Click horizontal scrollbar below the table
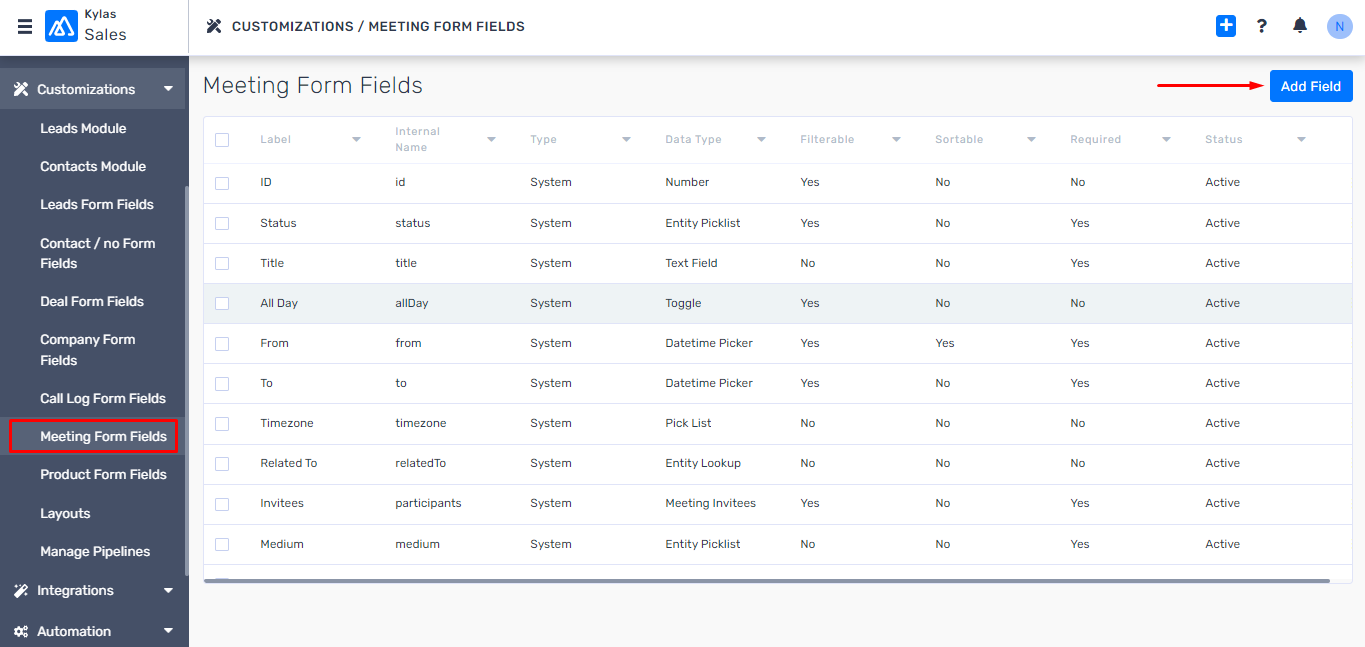This screenshot has width=1365, height=647. (767, 580)
